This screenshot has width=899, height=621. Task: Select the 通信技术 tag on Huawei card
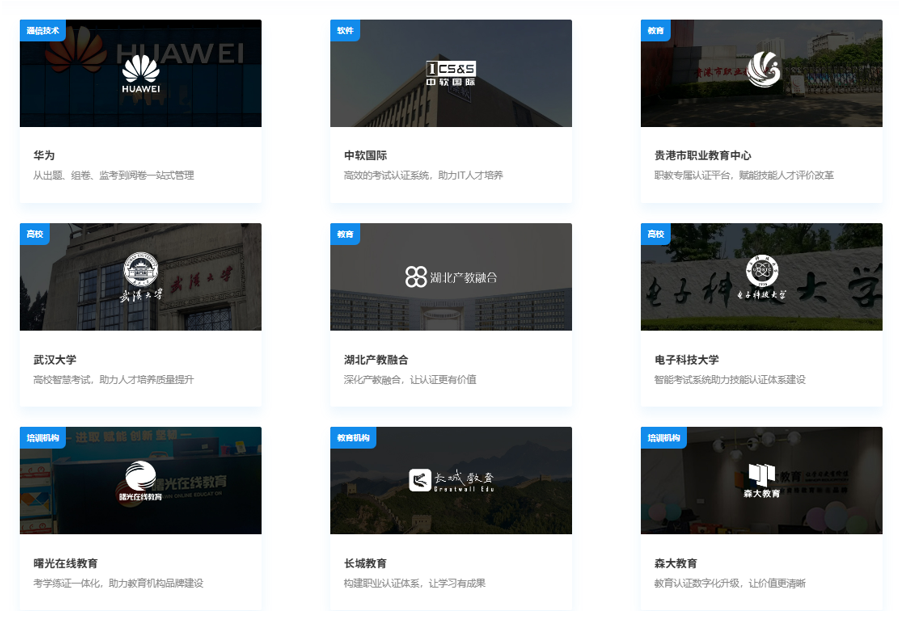tap(42, 31)
